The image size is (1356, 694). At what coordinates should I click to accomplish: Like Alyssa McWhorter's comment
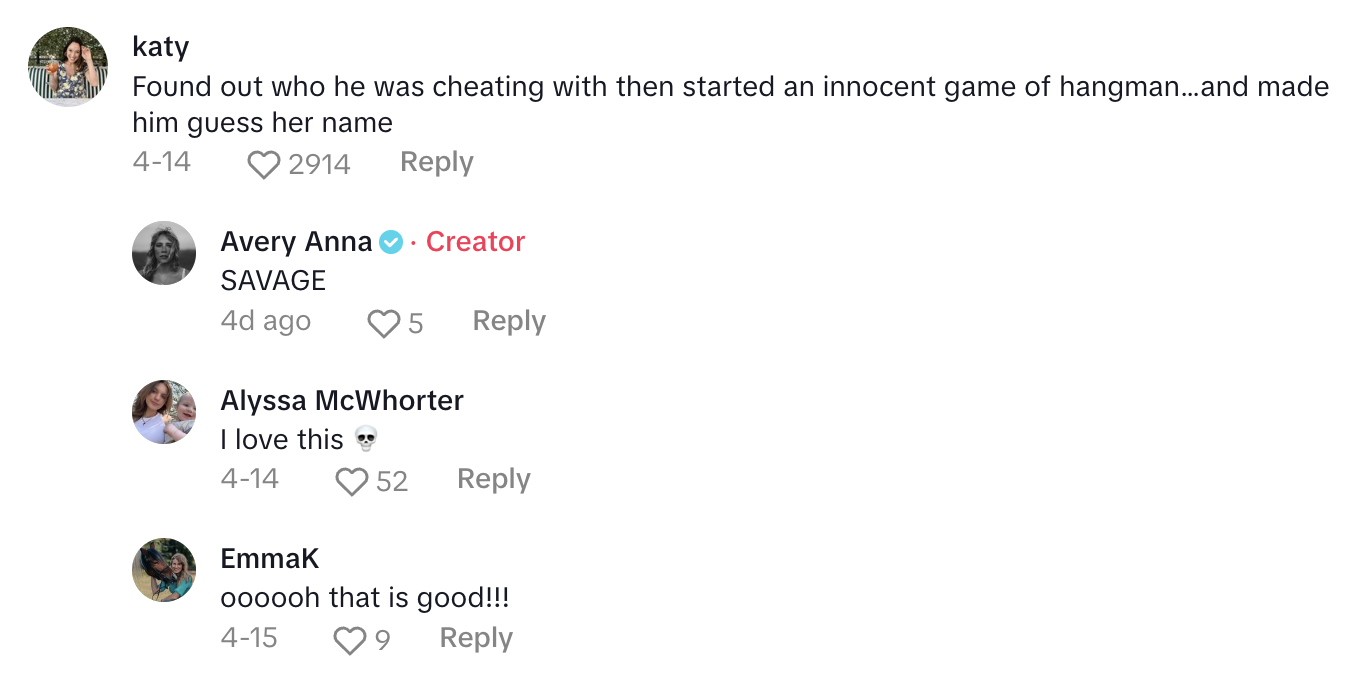(352, 481)
